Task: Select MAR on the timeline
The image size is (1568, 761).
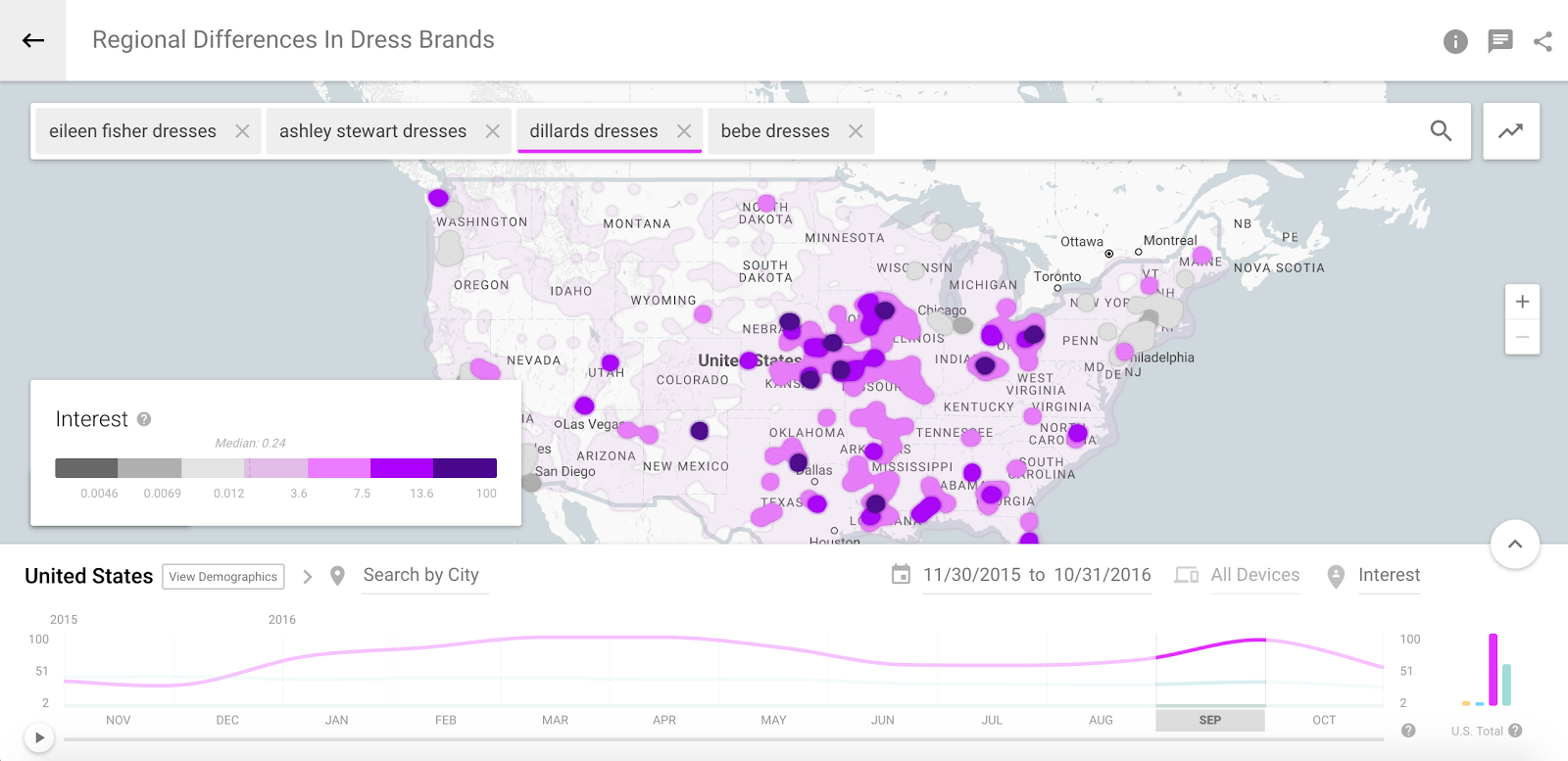Action: (556, 720)
